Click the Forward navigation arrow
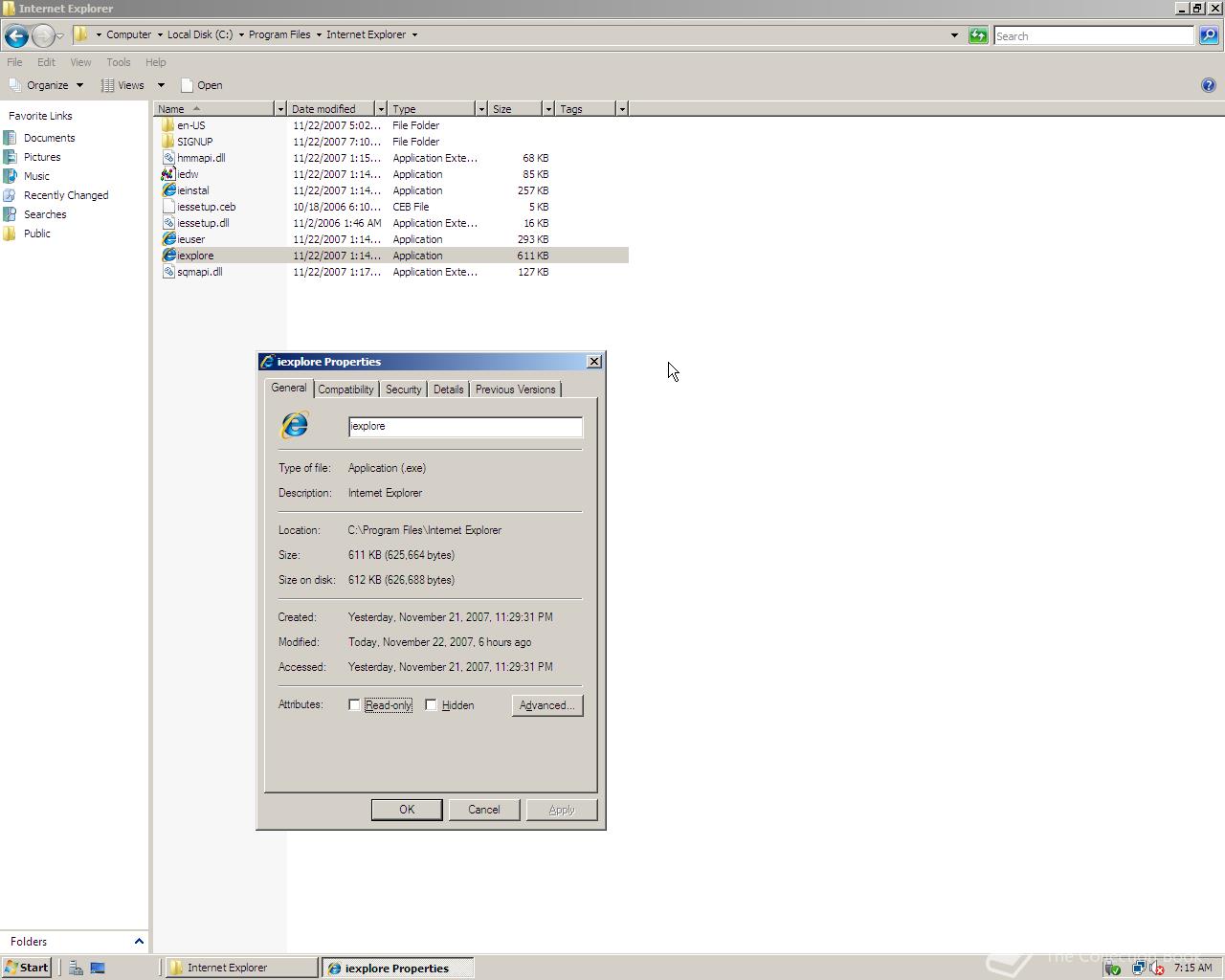The height and width of the screenshot is (980, 1225). coord(43,36)
